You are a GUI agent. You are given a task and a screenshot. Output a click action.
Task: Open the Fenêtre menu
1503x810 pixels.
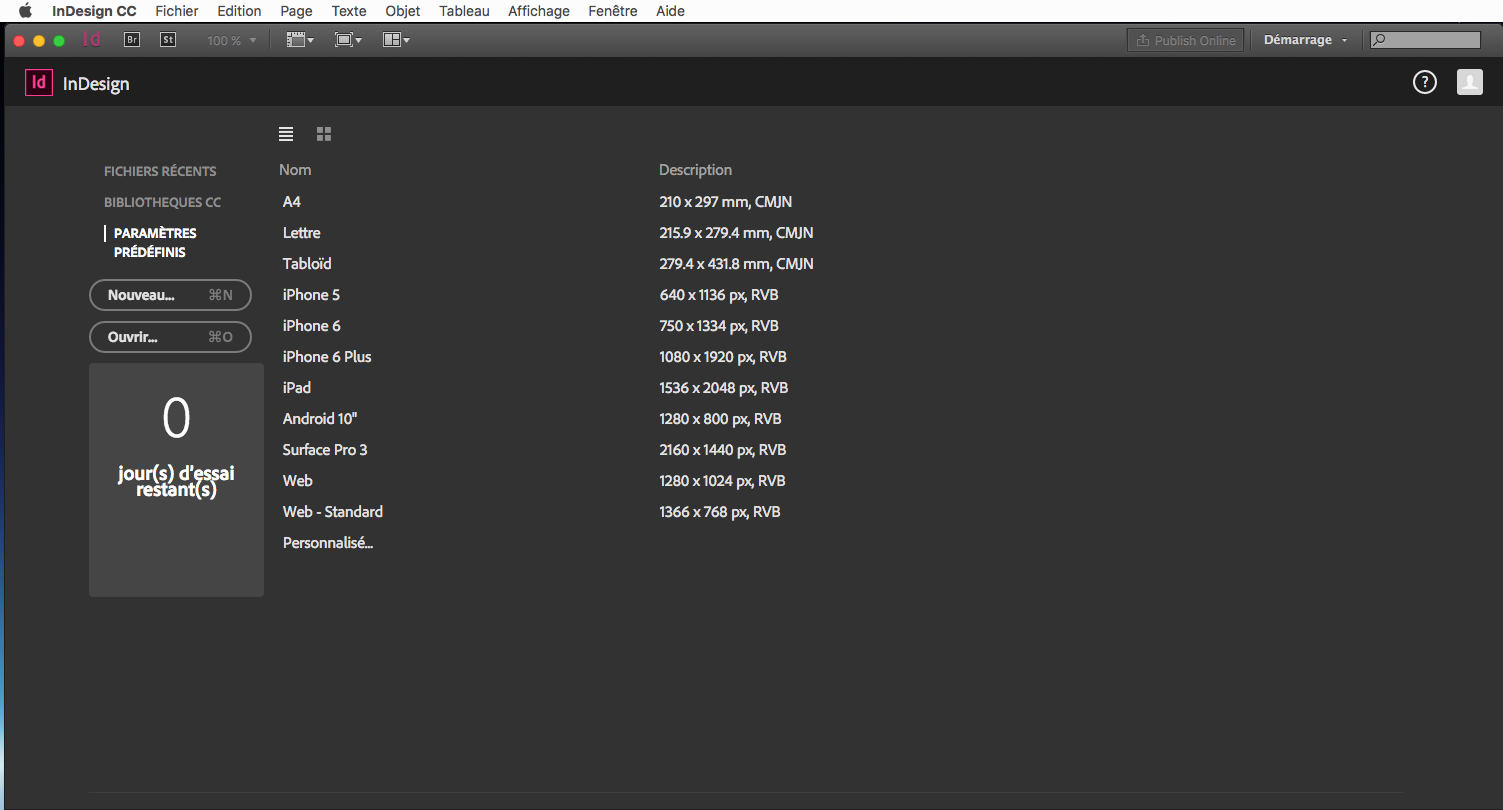(613, 11)
